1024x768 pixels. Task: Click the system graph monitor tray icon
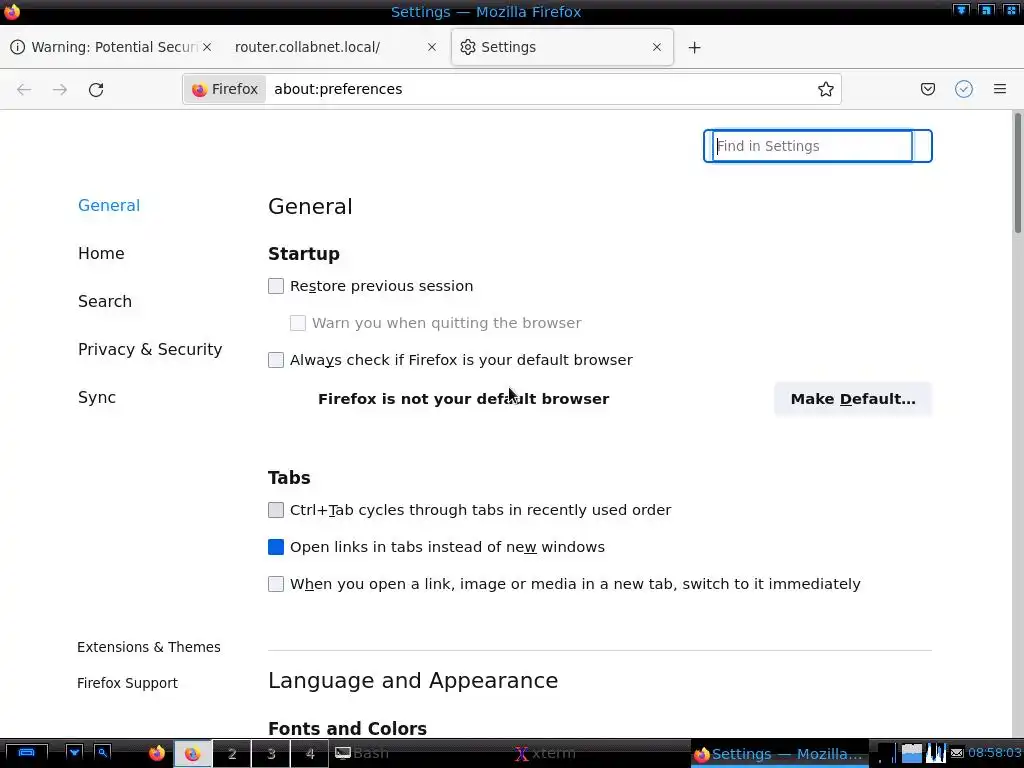935,753
